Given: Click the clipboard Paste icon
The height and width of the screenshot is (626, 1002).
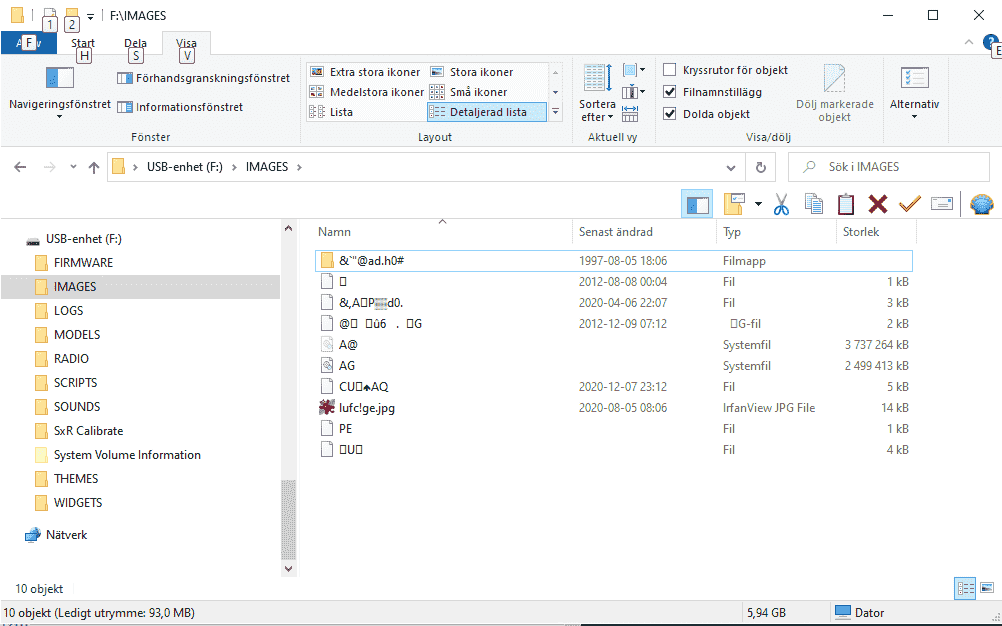Looking at the screenshot, I should click(x=846, y=205).
